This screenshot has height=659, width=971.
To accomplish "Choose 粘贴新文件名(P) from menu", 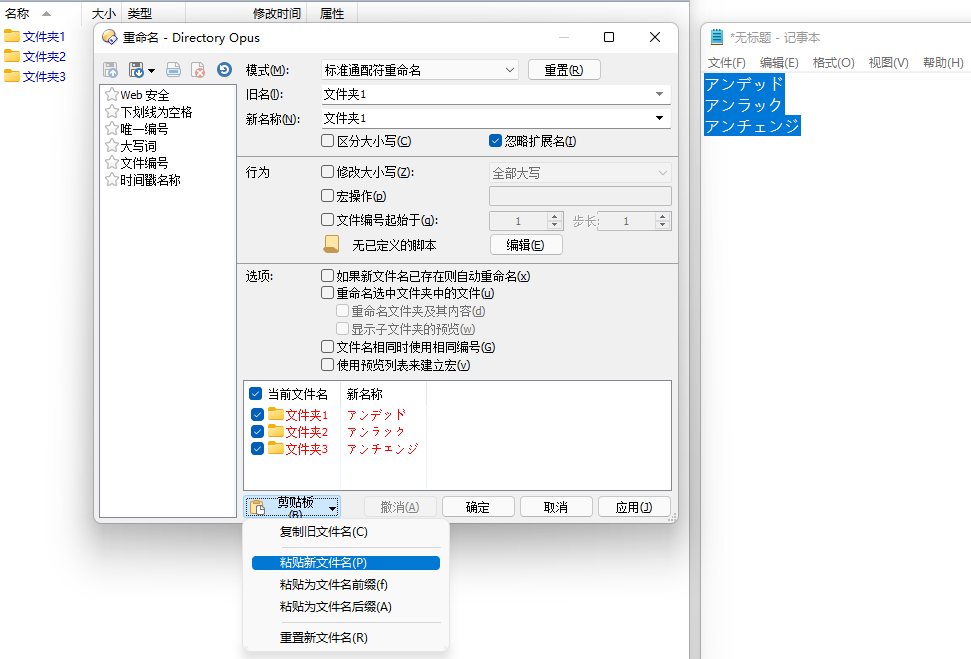I will pyautogui.click(x=346, y=562).
